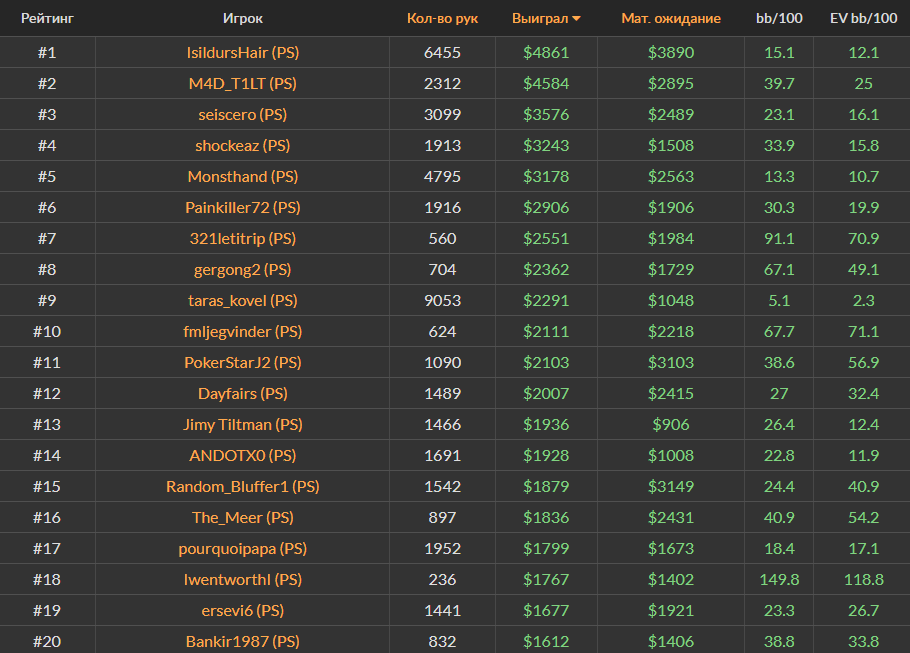Select taras_kovel (PS) player link
Screen dimensions: 910x653
click(243, 300)
